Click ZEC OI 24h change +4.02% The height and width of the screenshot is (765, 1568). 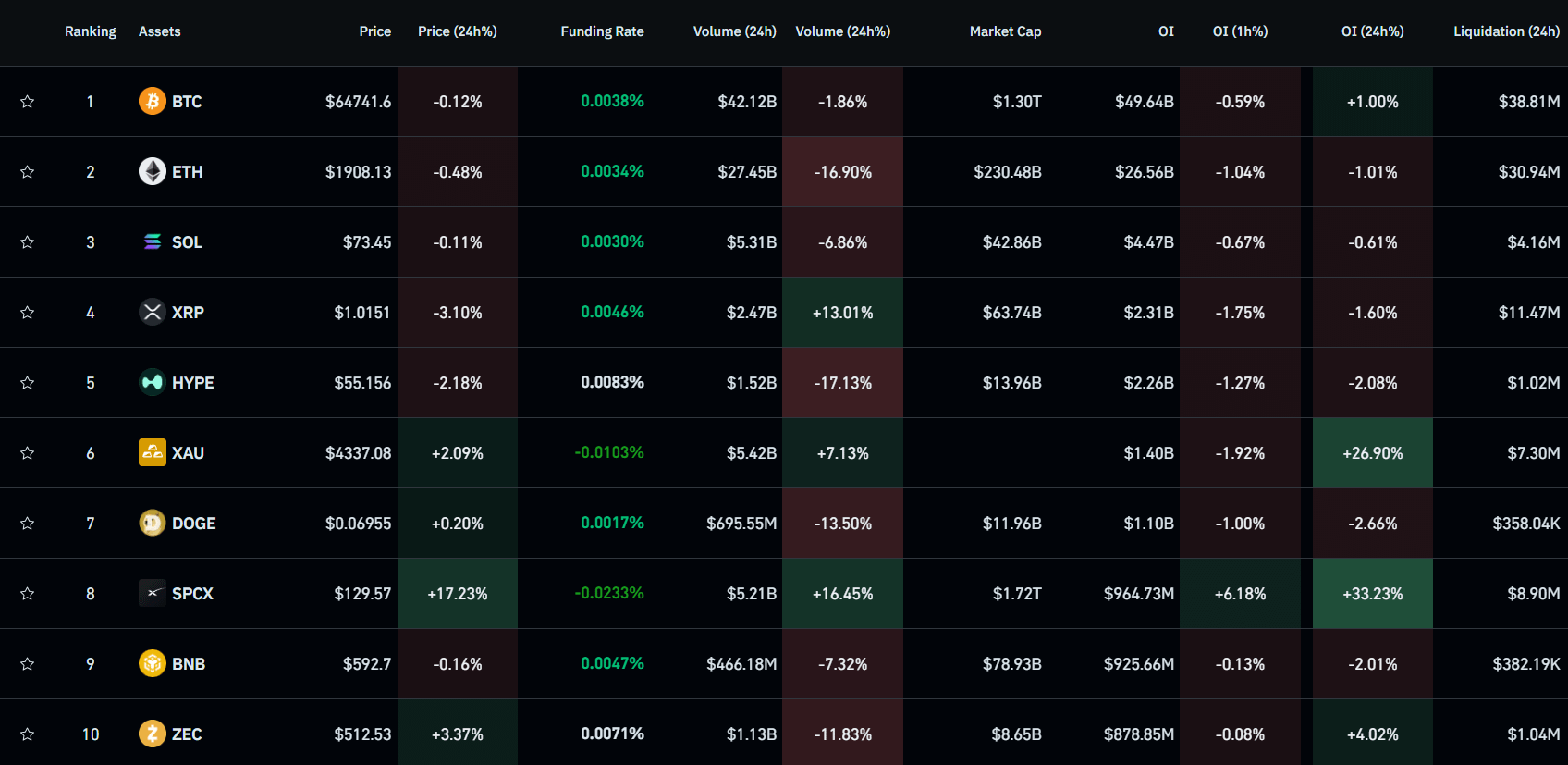pos(1373,734)
